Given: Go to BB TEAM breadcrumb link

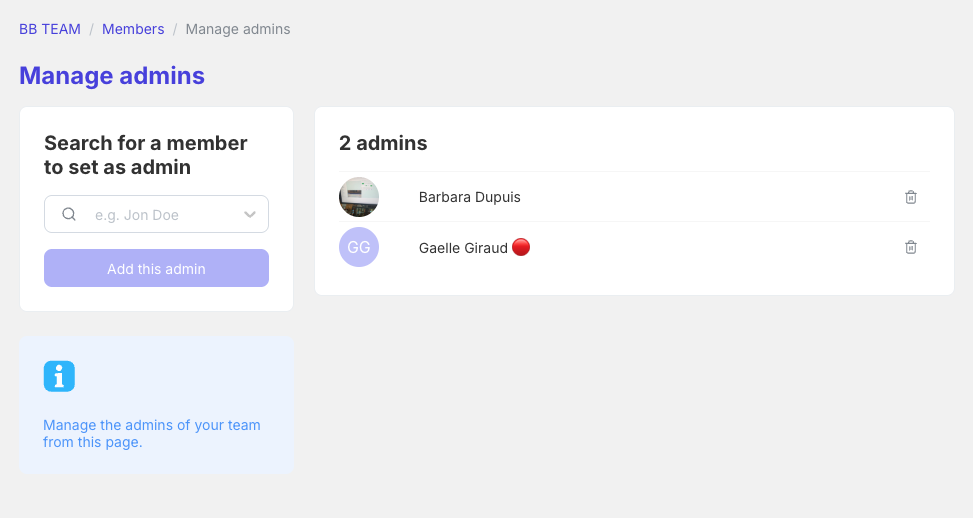Looking at the screenshot, I should tap(50, 29).
